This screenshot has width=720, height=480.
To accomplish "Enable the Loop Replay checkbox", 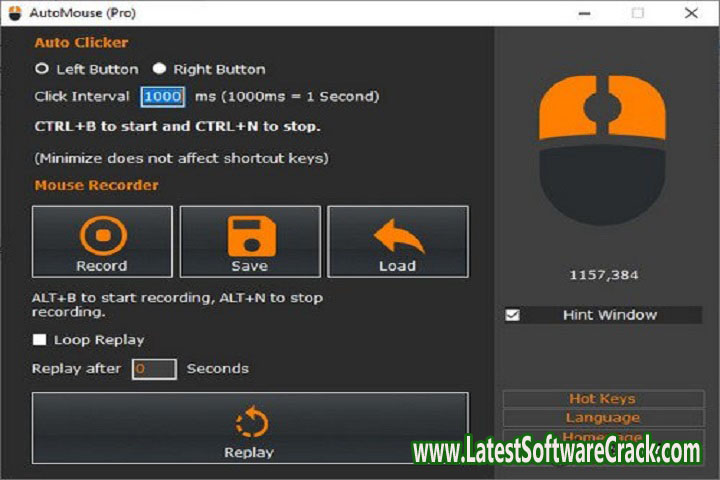I will click(x=40, y=340).
